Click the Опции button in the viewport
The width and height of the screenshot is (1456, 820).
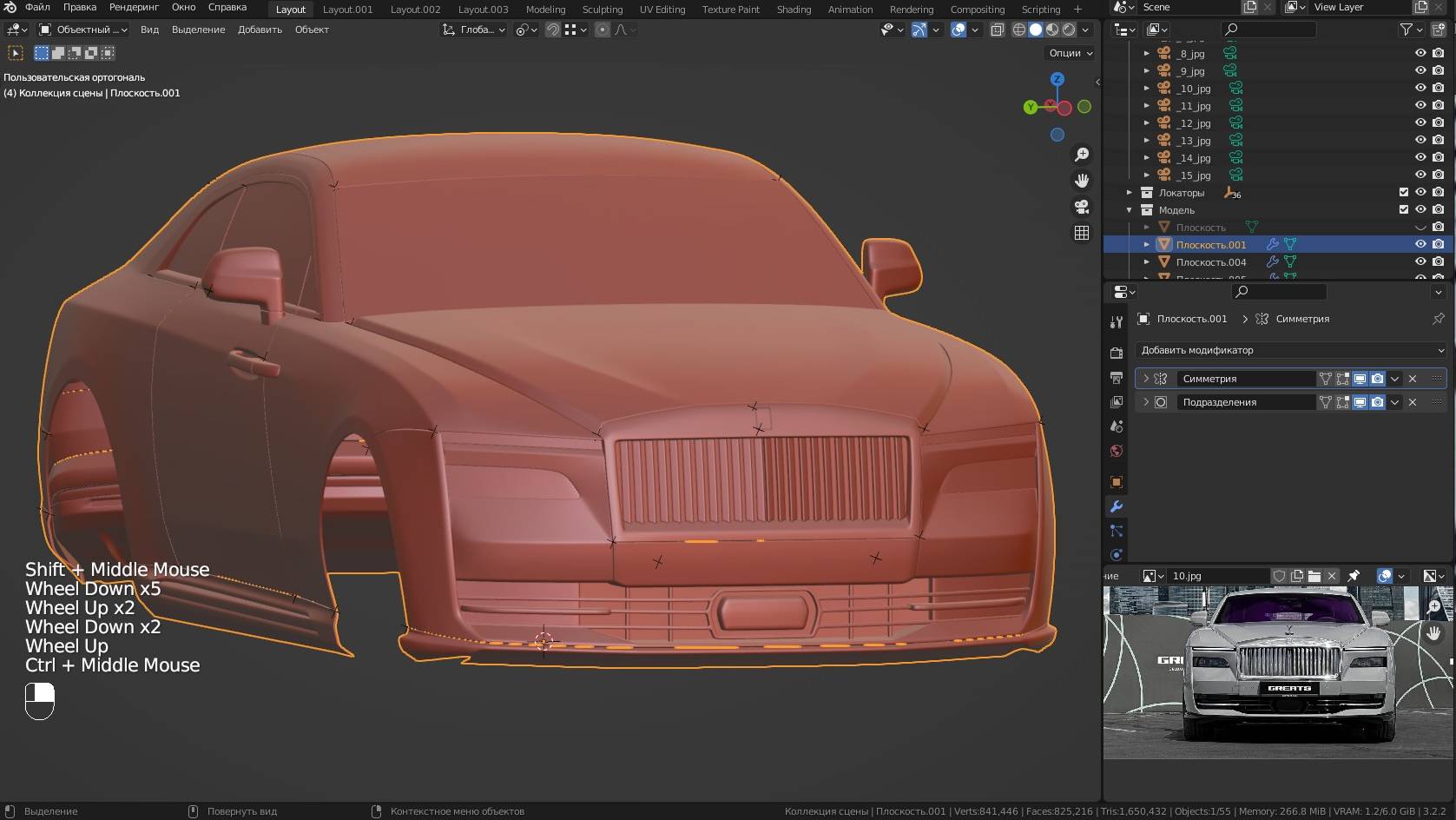coord(1069,53)
